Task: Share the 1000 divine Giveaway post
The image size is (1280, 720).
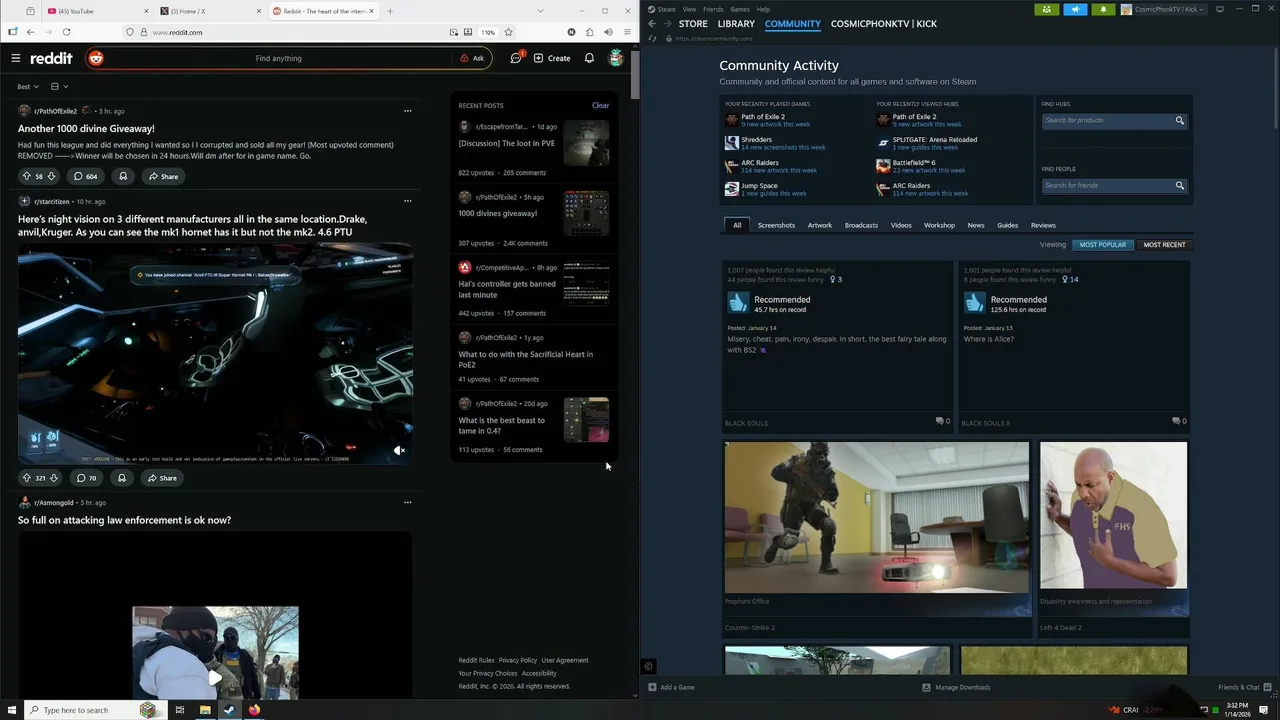Action: pyautogui.click(x=163, y=176)
